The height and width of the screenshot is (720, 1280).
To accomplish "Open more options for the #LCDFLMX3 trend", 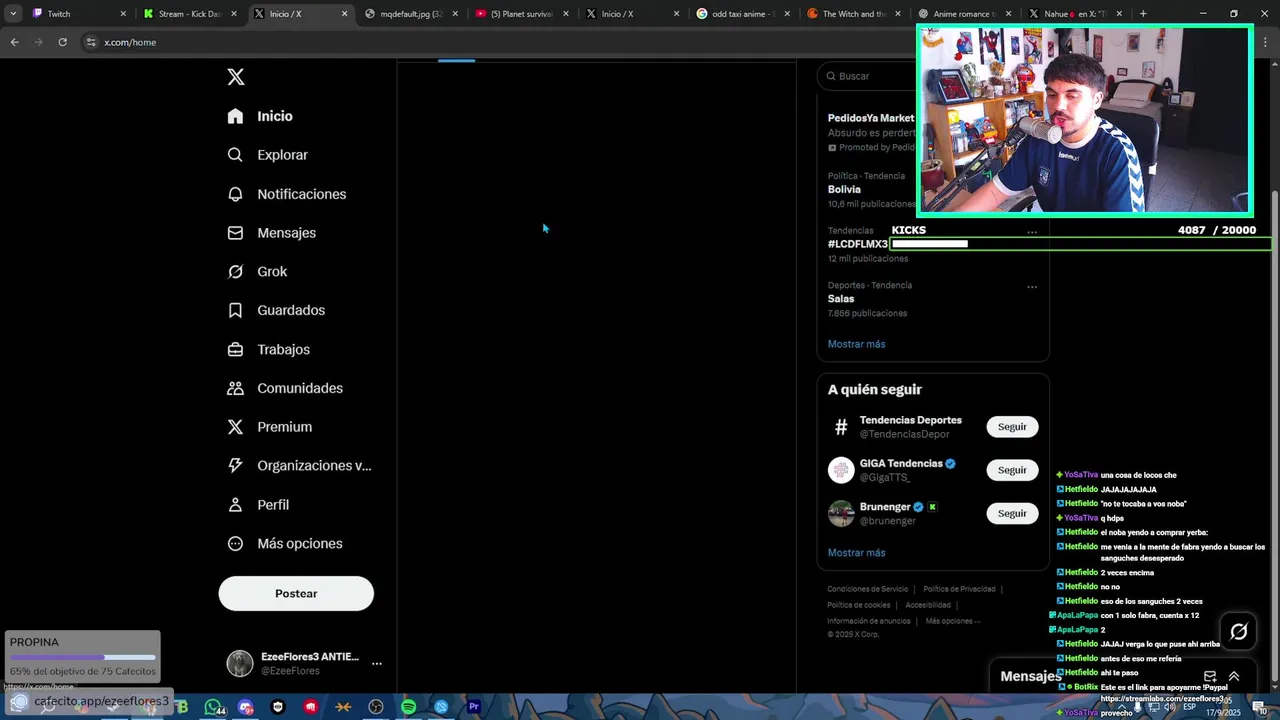I will tap(1032, 232).
